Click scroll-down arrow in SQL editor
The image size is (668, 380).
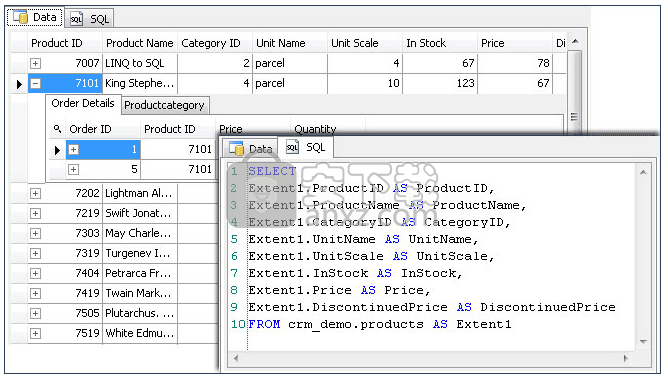(643, 342)
